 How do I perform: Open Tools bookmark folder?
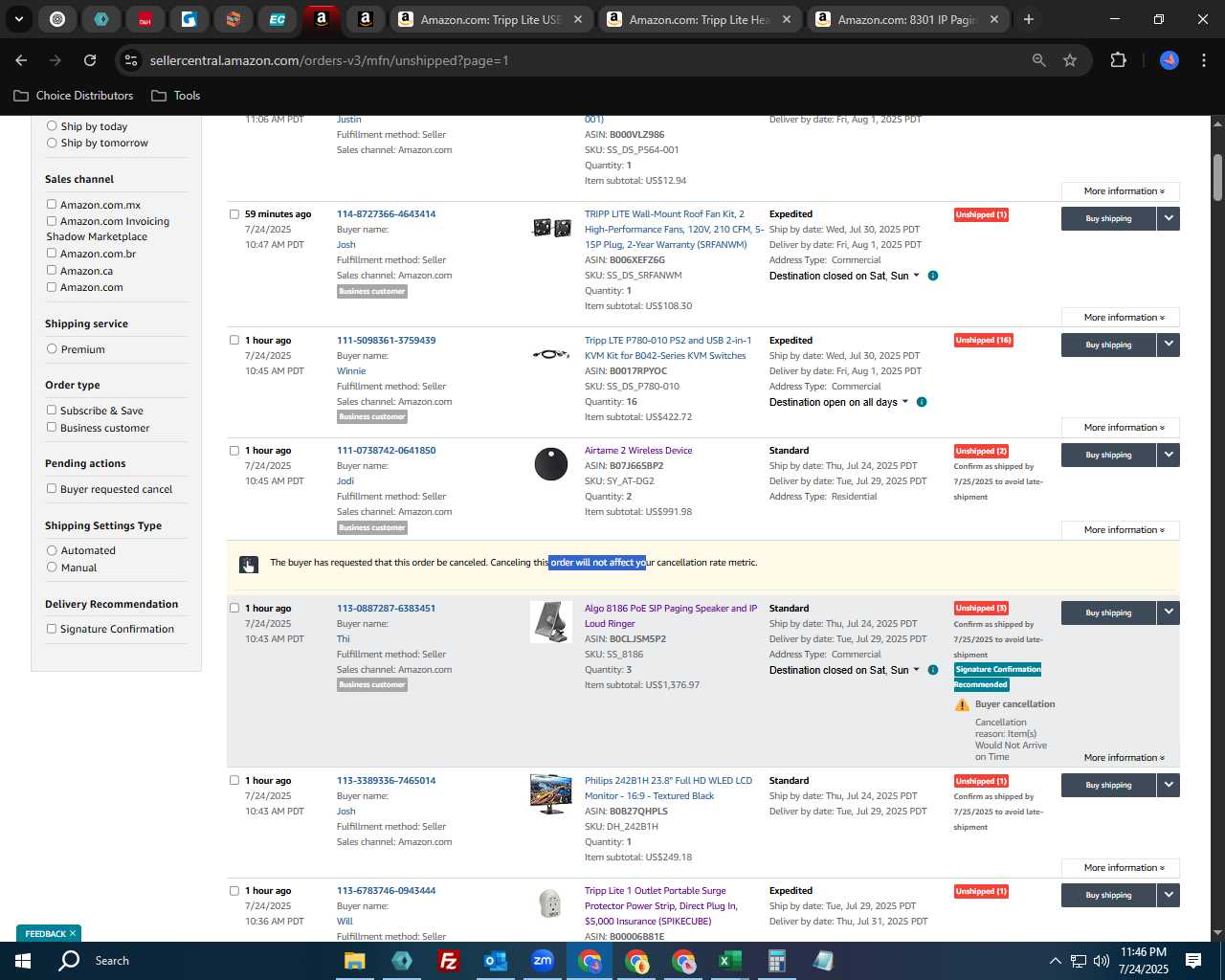[x=176, y=96]
